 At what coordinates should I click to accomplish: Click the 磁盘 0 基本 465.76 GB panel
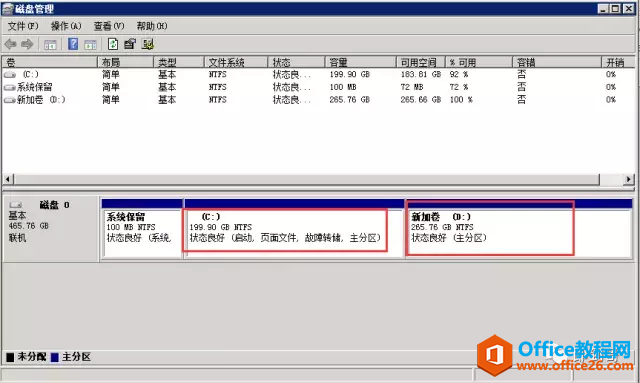tap(51, 229)
